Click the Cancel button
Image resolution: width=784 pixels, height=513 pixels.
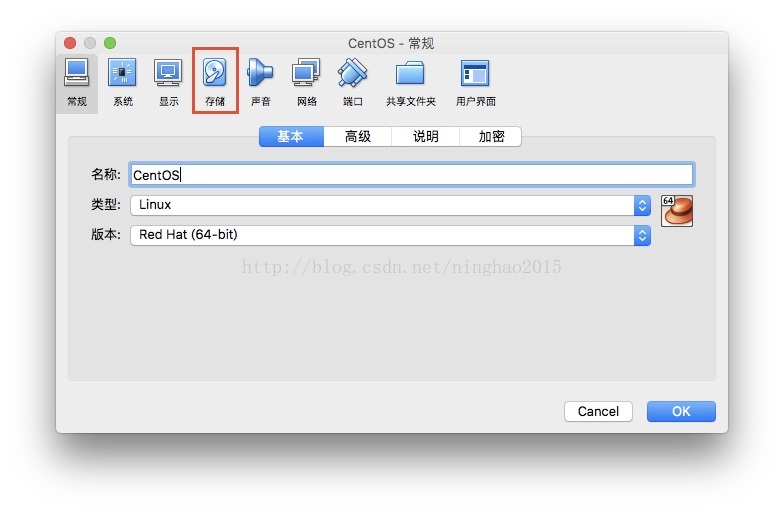(598, 411)
